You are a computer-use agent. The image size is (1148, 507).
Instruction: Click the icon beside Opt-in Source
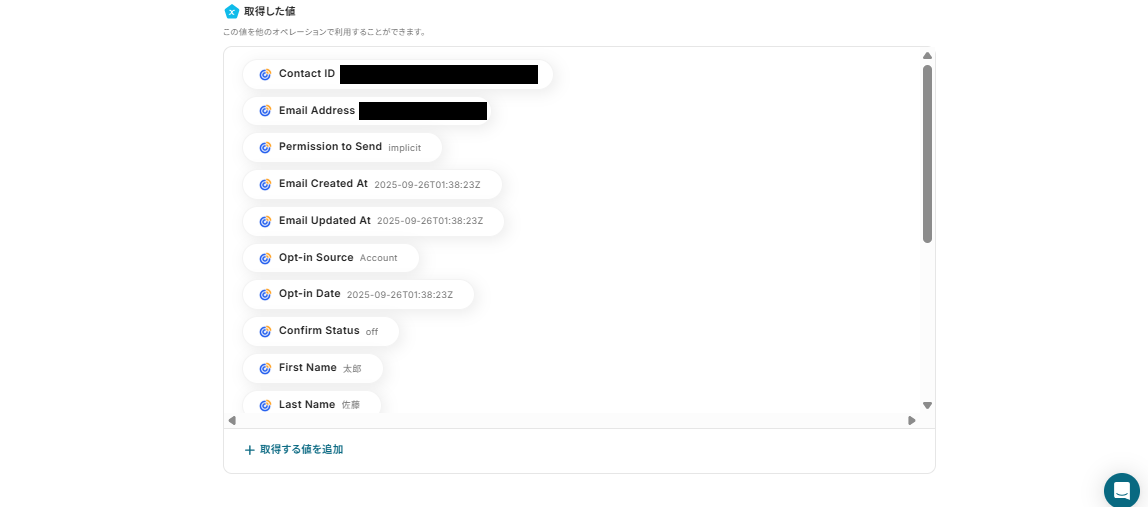tap(265, 259)
